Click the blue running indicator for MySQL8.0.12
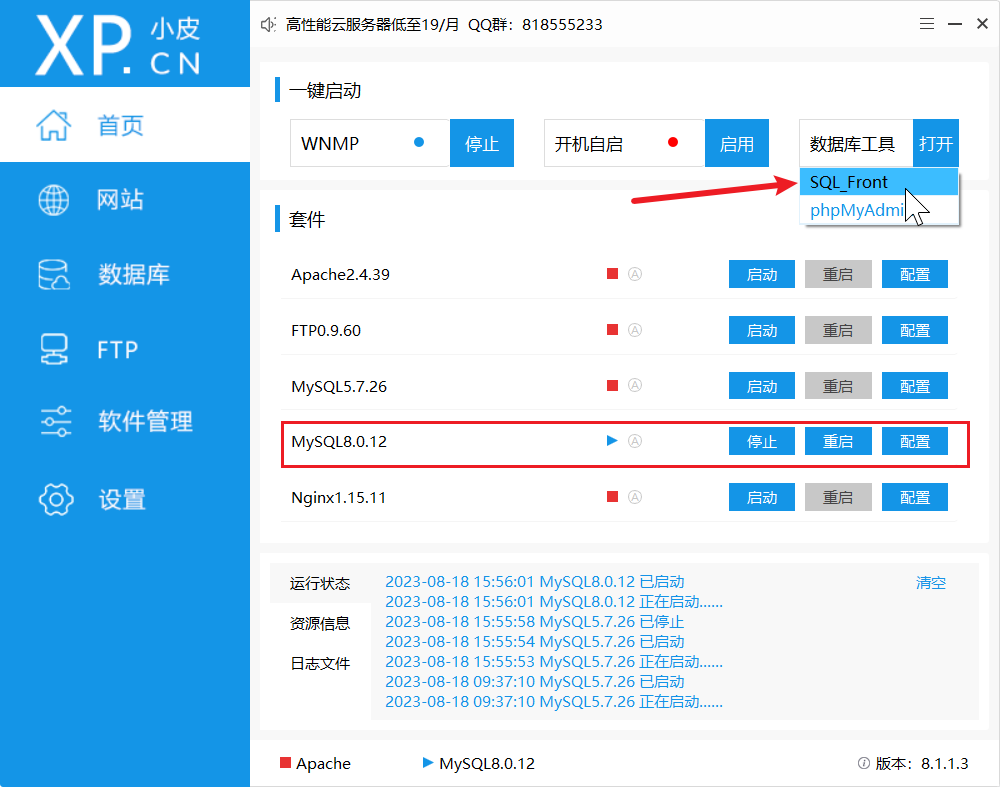1000x787 pixels. tap(612, 441)
